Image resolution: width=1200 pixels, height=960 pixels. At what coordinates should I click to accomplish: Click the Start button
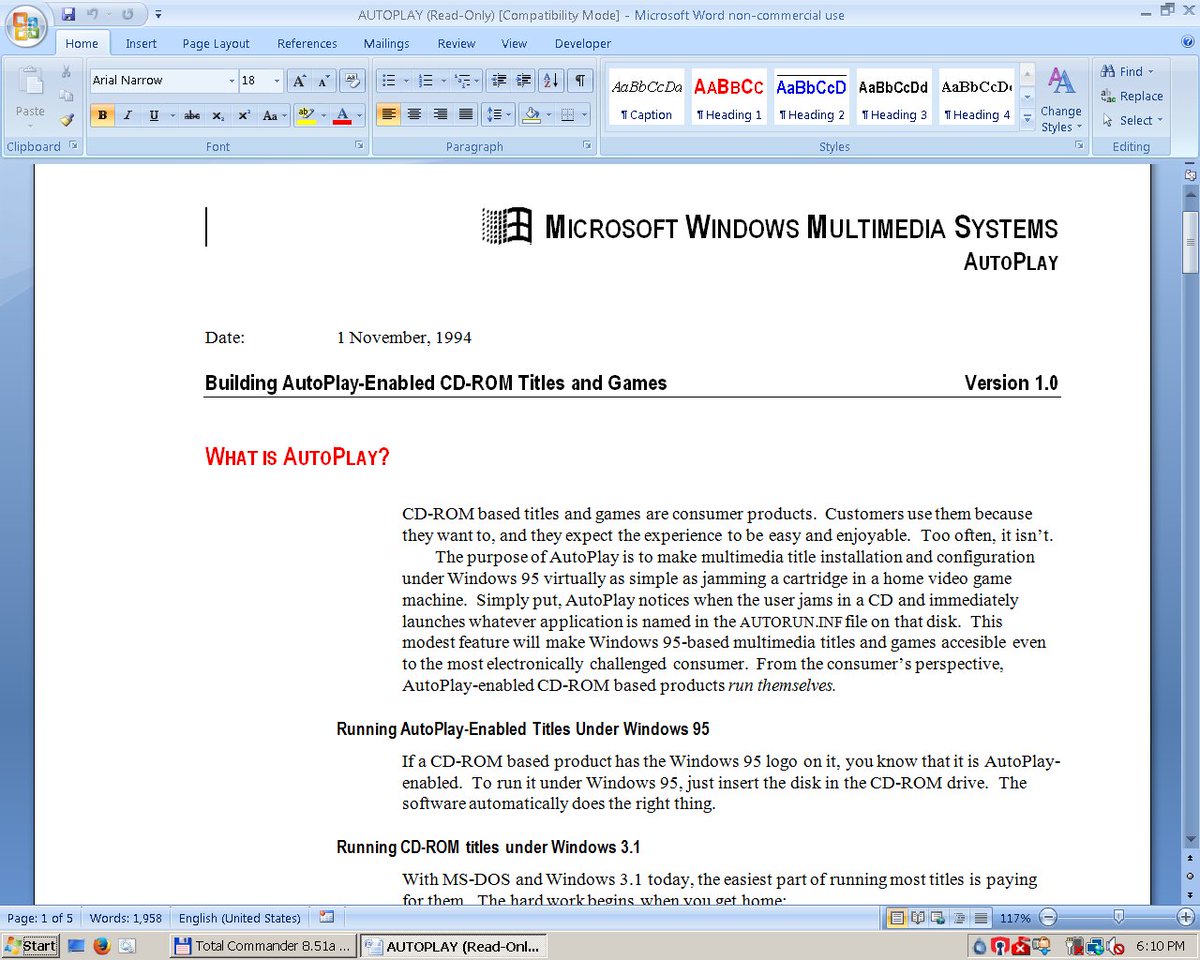click(x=31, y=945)
